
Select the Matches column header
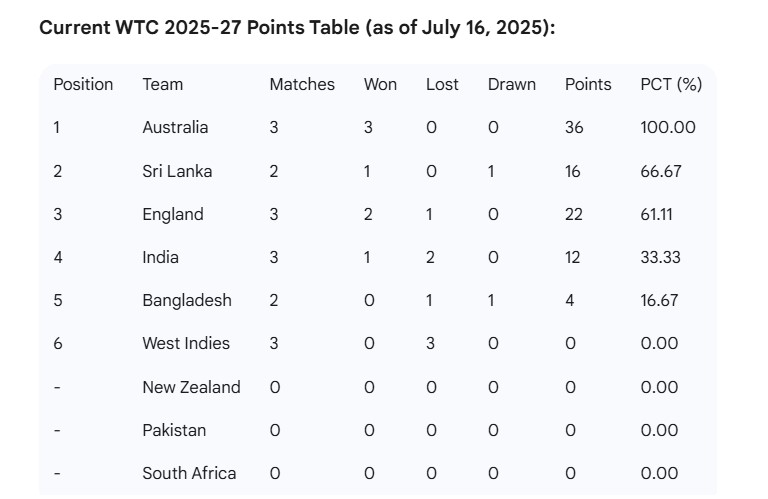click(302, 84)
